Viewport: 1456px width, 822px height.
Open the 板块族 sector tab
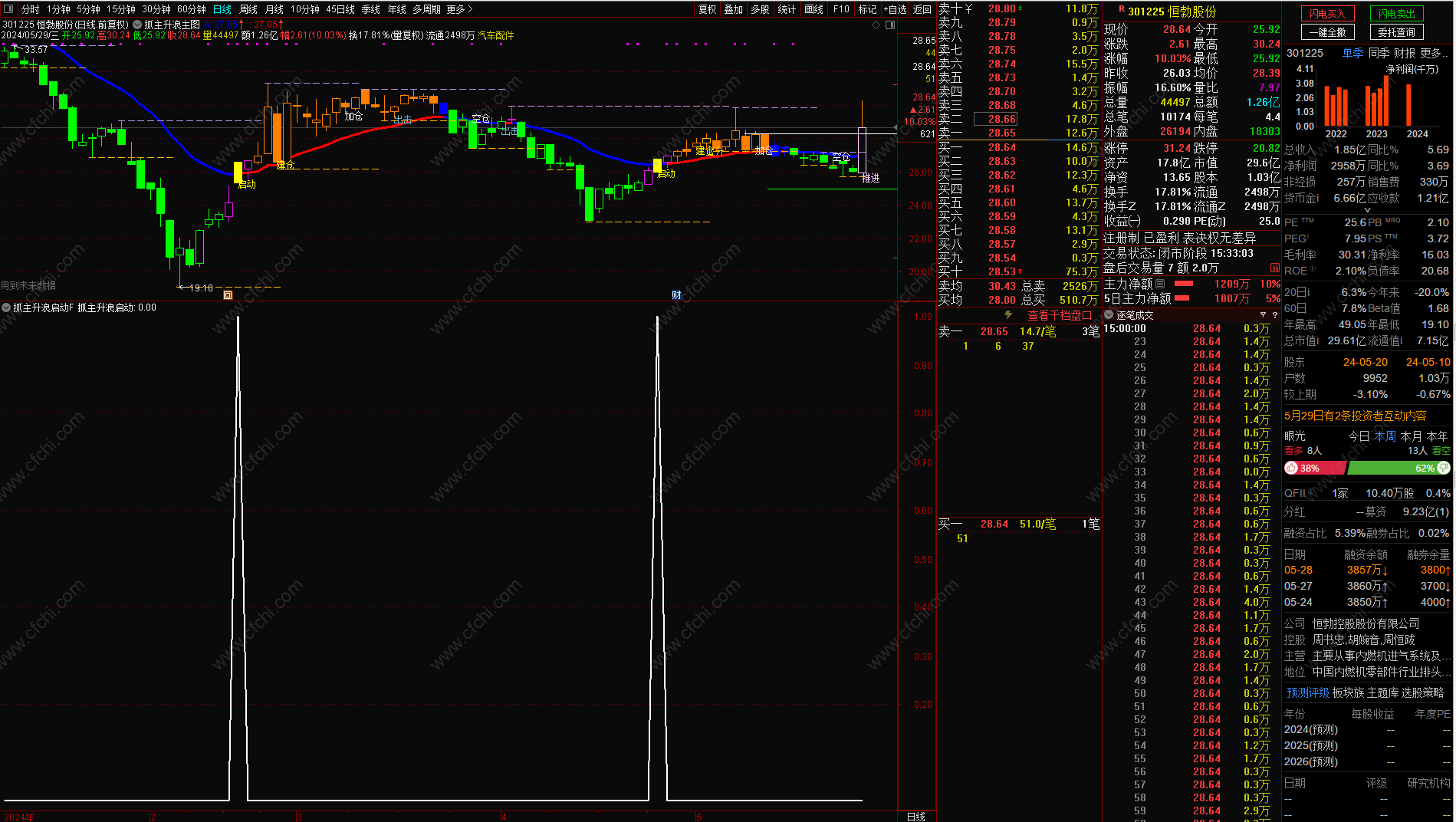[1348, 692]
